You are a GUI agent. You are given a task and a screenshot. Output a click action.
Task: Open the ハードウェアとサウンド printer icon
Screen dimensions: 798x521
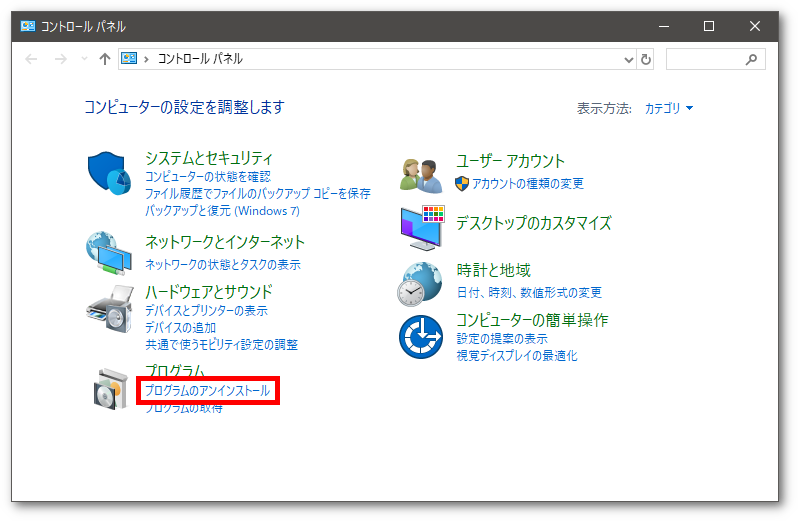click(x=110, y=309)
